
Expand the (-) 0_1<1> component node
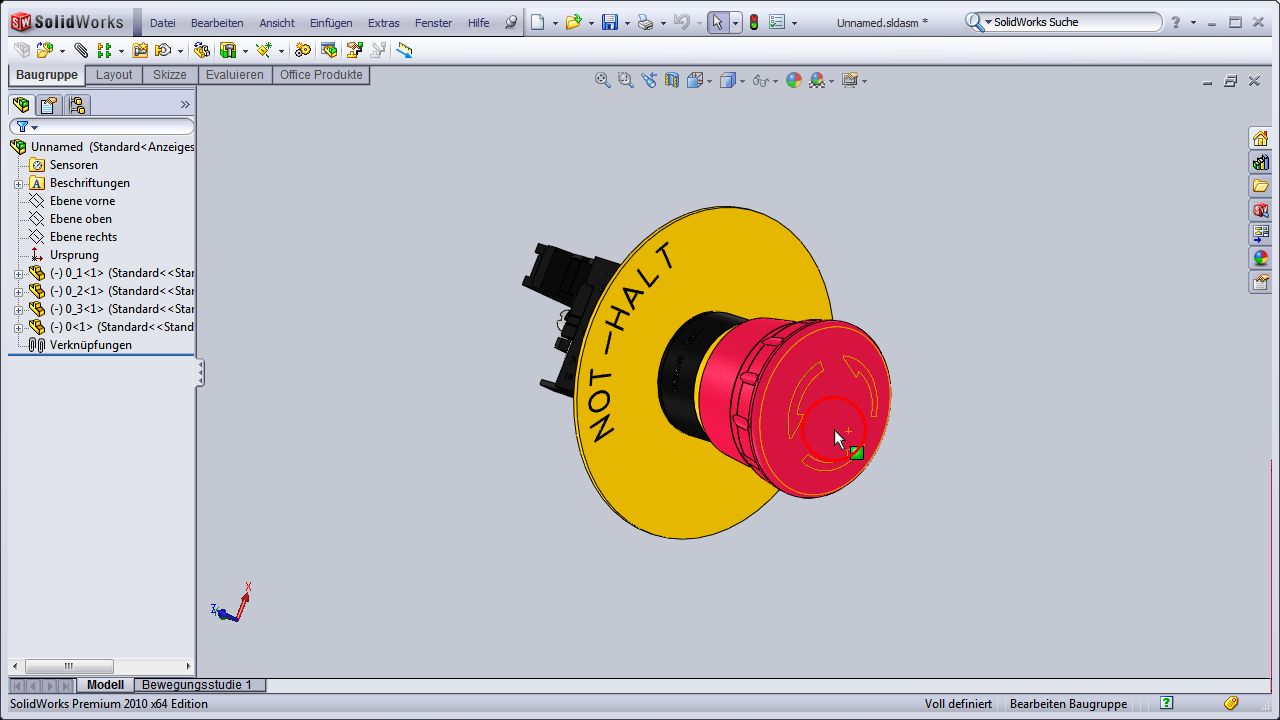point(18,273)
